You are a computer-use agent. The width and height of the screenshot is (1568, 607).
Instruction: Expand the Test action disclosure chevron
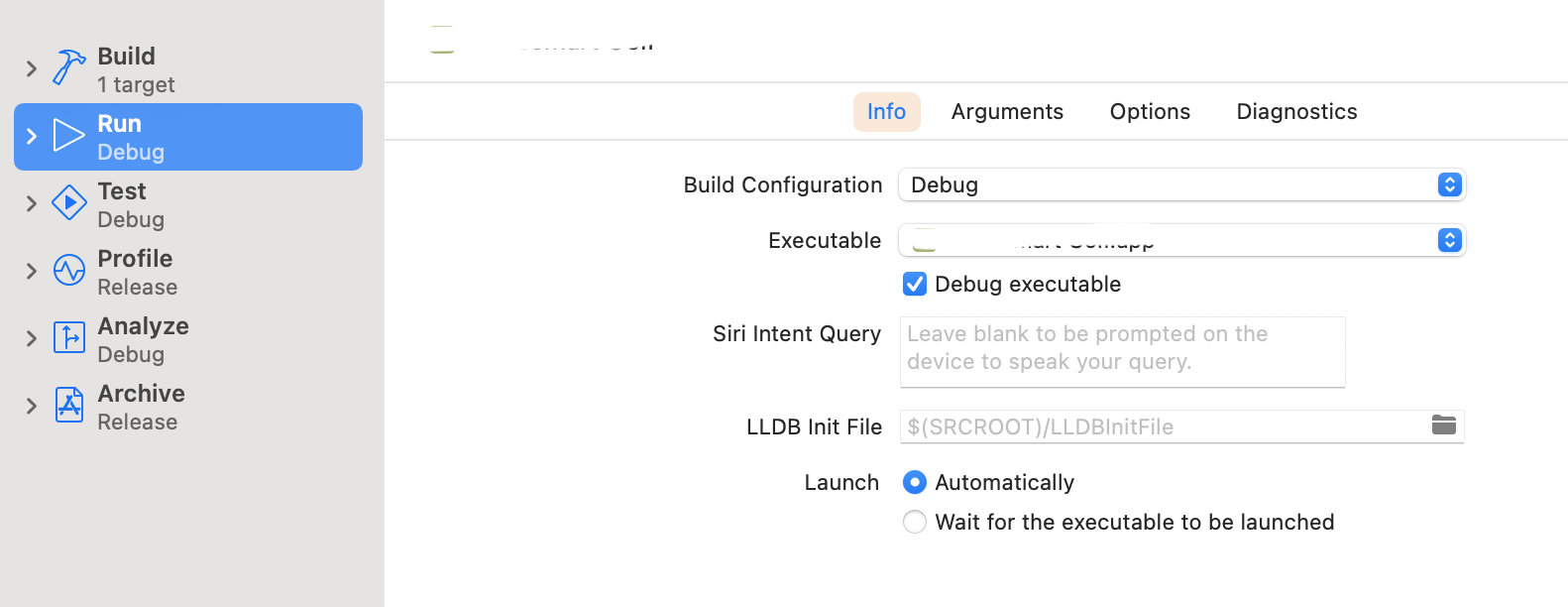pos(31,203)
